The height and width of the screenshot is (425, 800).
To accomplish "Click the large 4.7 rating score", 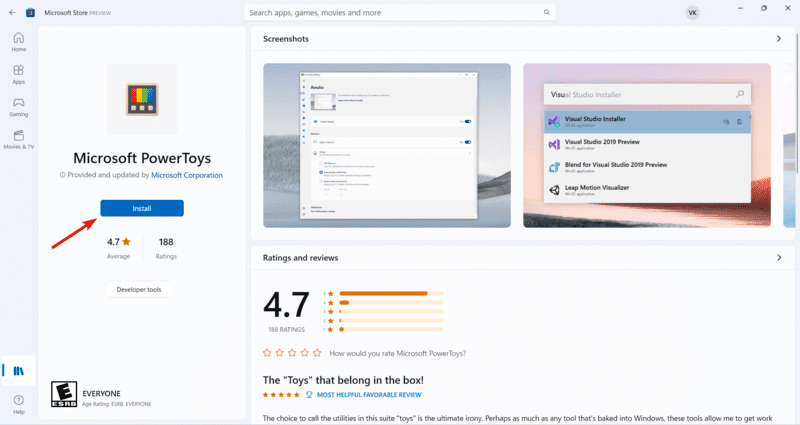I will tap(286, 305).
